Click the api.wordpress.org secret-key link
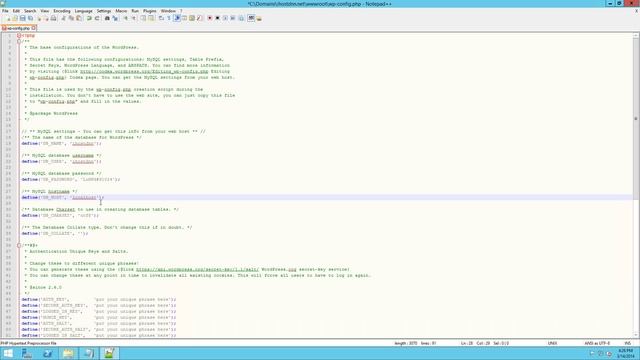The height and width of the screenshot is (360, 640). click(197, 269)
